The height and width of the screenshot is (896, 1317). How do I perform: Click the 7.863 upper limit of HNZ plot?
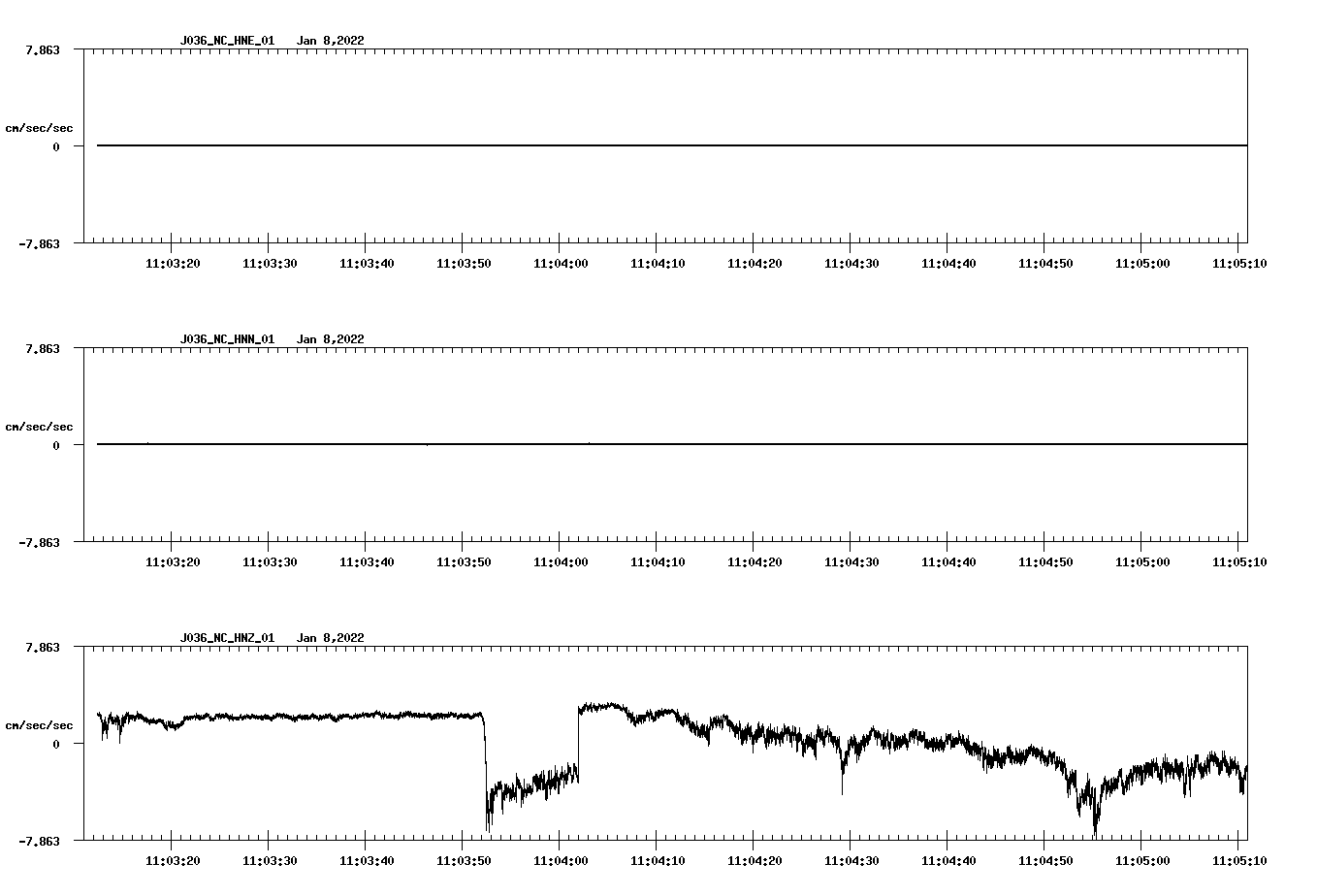42,647
